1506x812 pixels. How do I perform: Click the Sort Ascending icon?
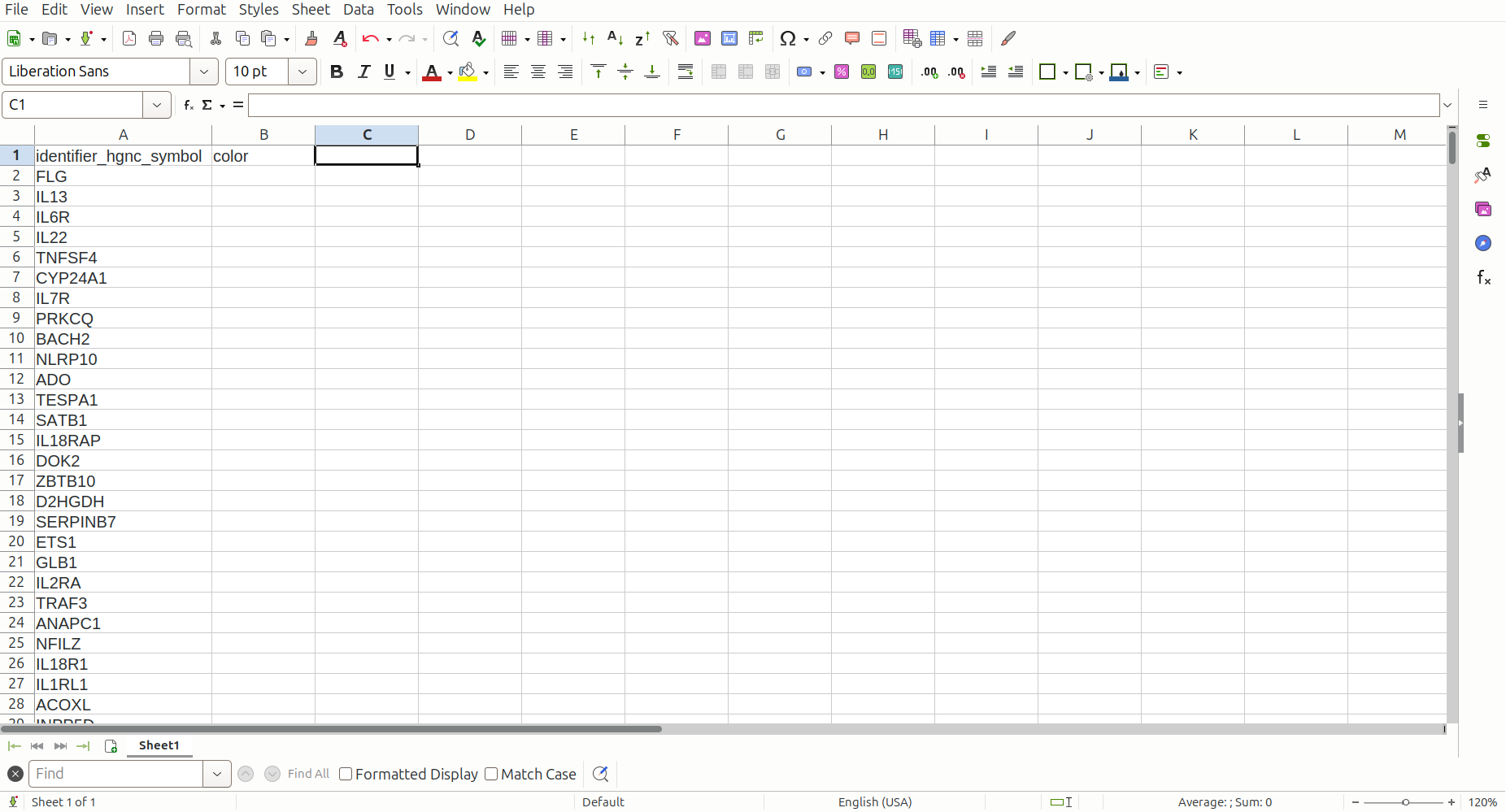click(x=615, y=38)
